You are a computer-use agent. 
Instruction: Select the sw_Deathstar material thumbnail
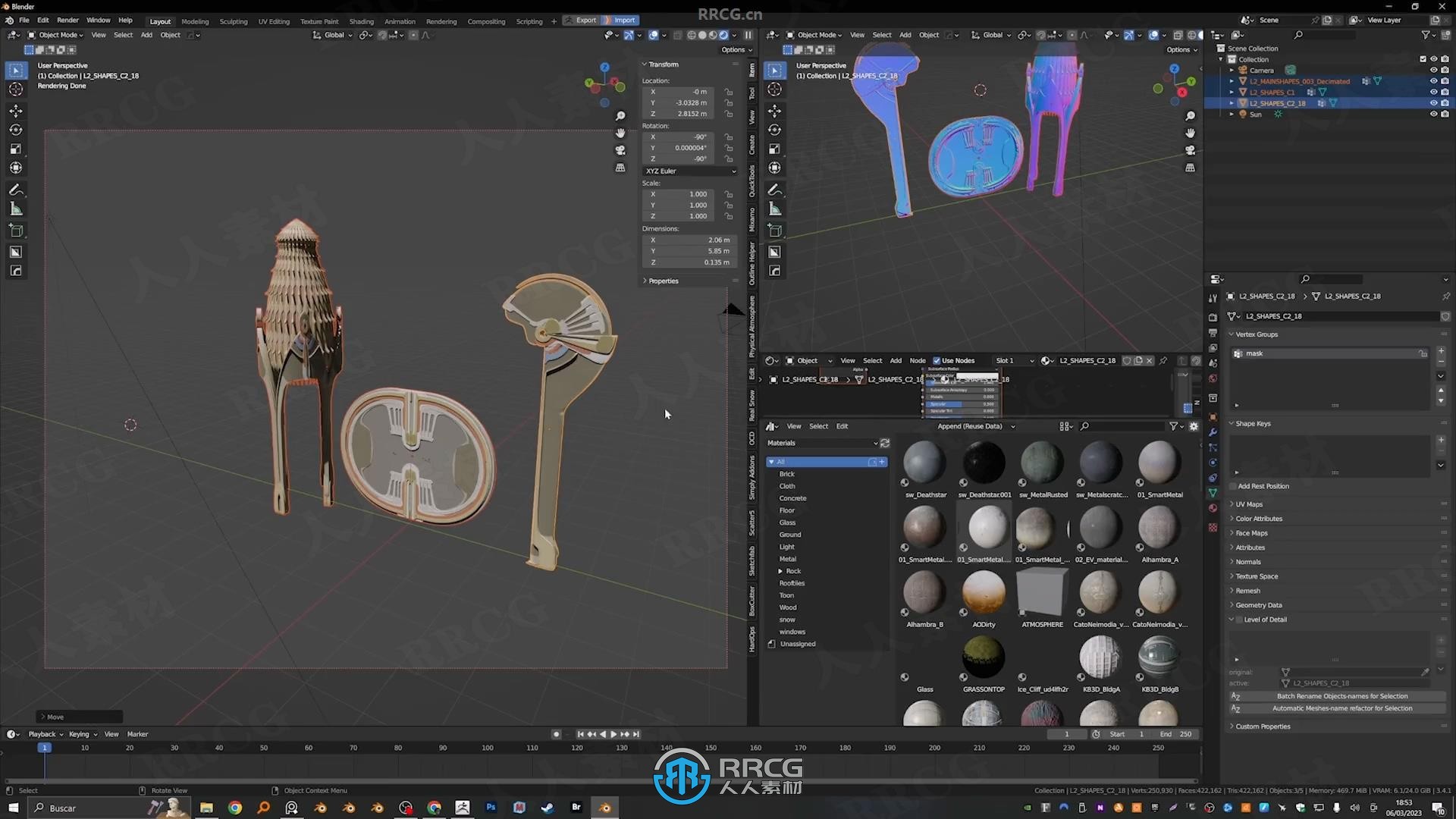(x=925, y=463)
